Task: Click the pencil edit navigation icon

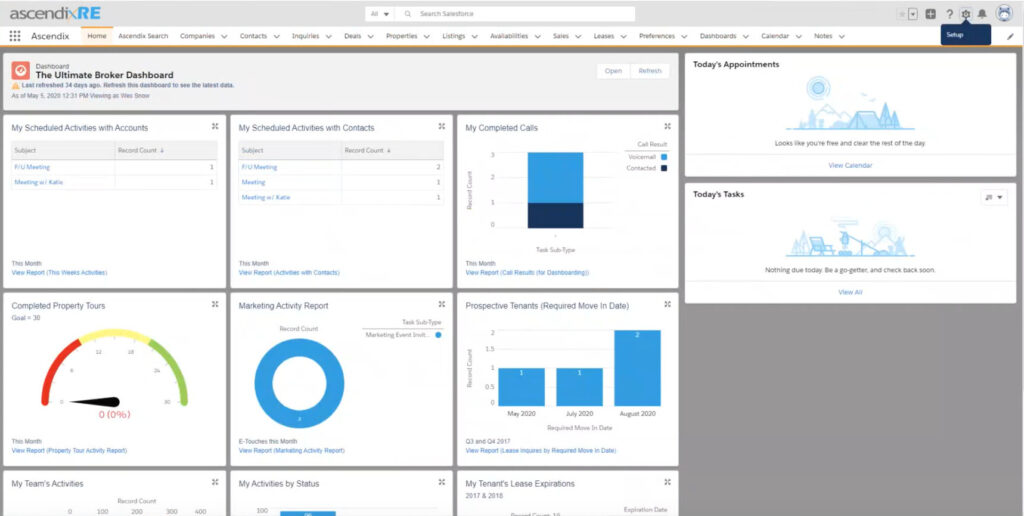Action: coord(1010,37)
